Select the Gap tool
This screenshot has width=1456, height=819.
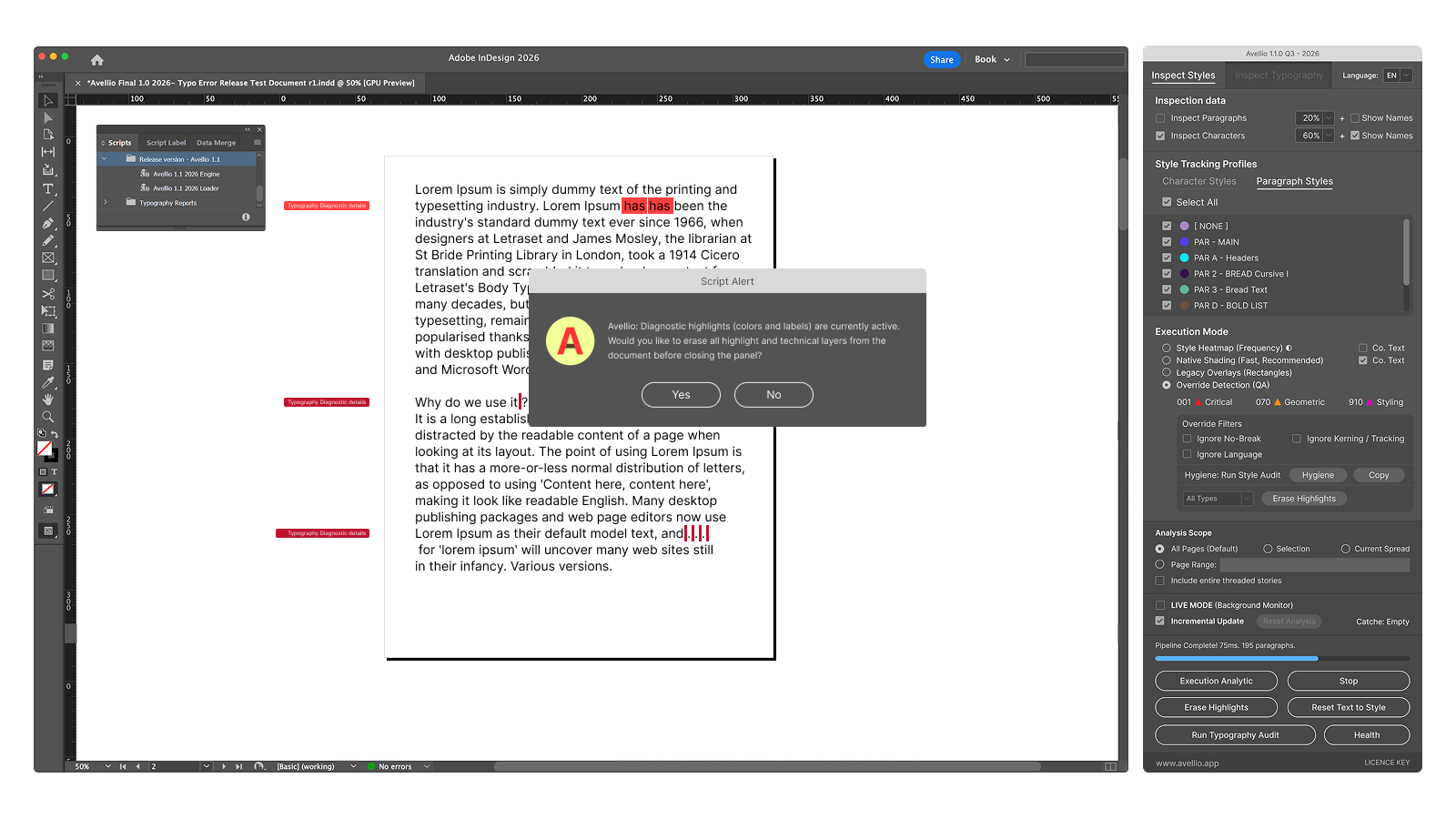tap(48, 152)
